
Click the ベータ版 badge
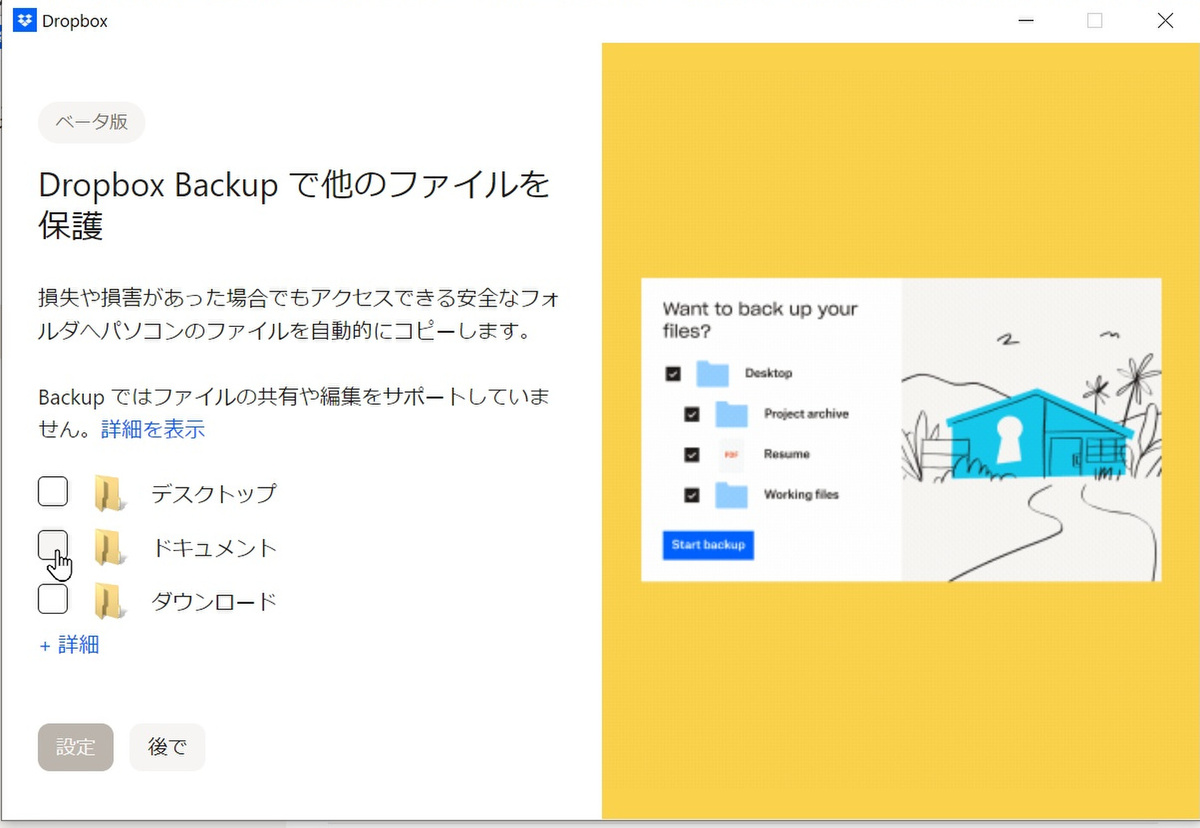click(91, 121)
